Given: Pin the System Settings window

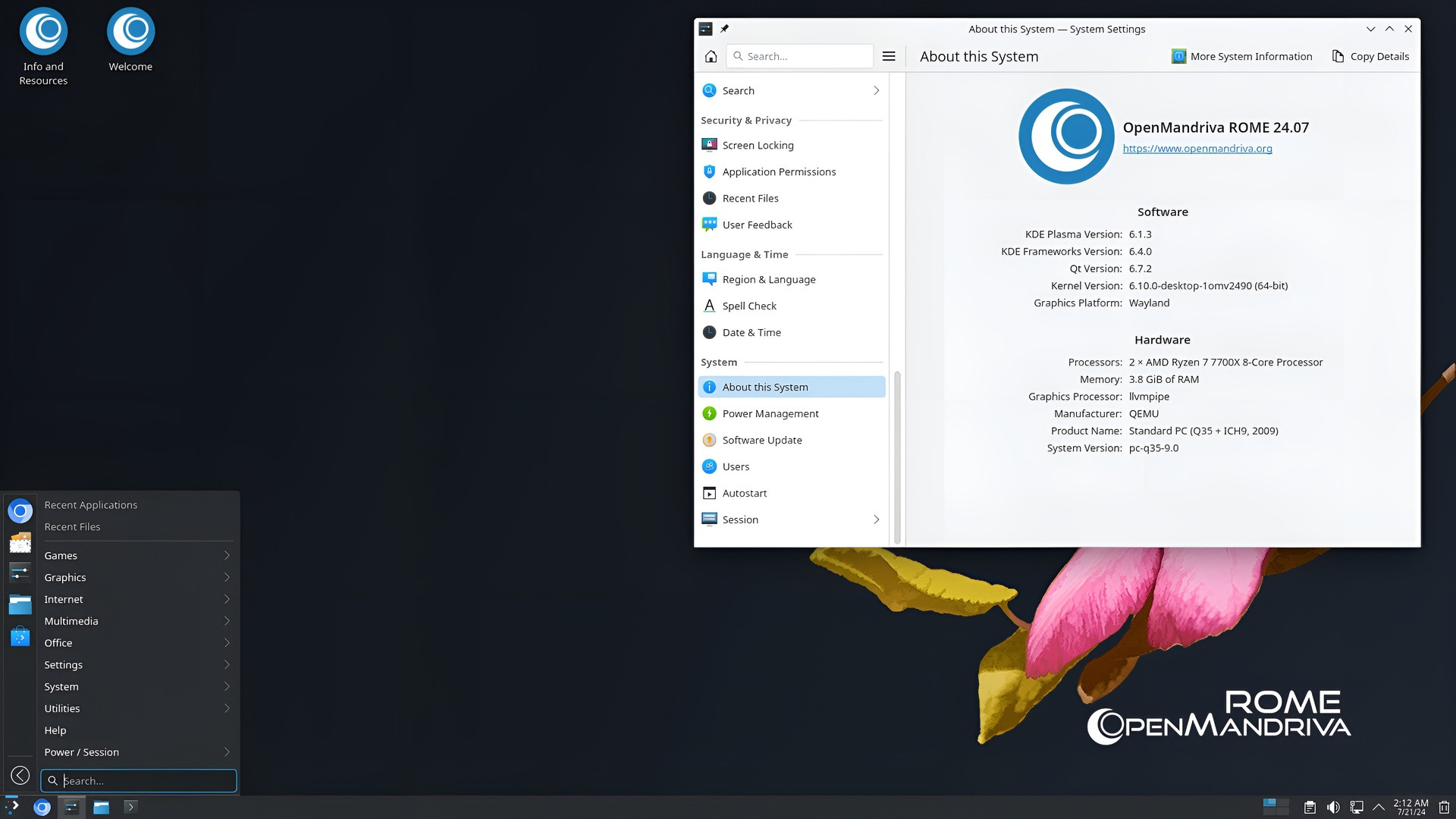Looking at the screenshot, I should click(724, 29).
